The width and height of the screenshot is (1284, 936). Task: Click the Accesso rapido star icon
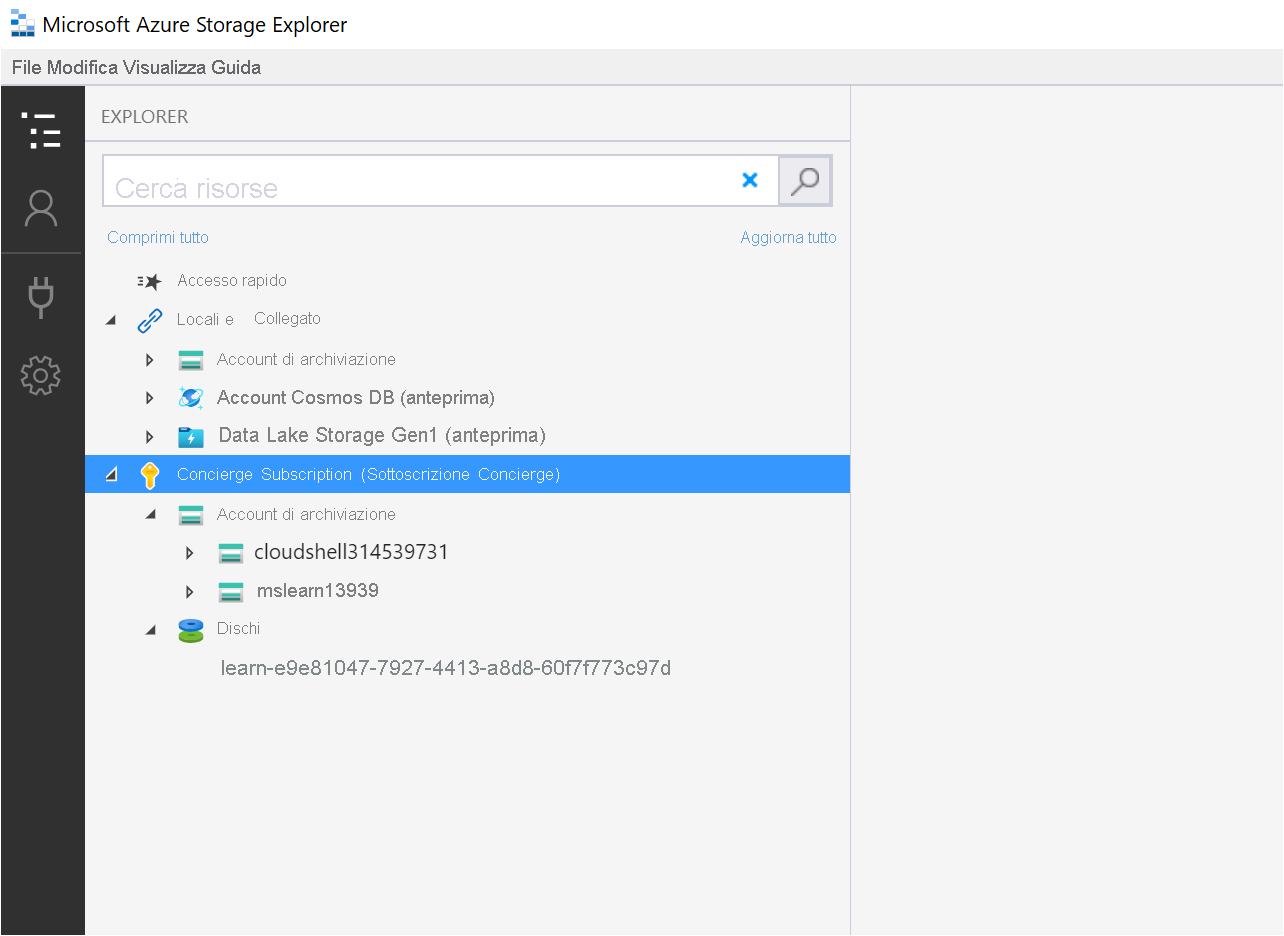(149, 281)
